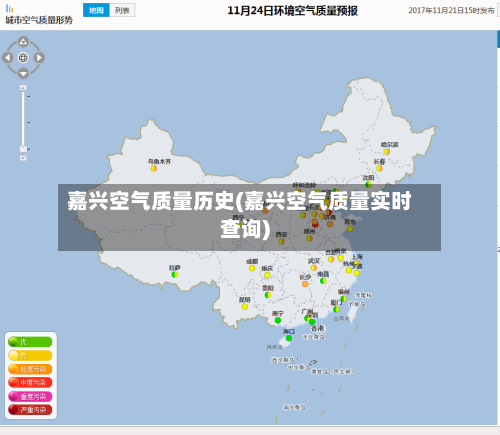Click the 海南岛 map label
This screenshot has height=435, width=500.
coord(275,347)
